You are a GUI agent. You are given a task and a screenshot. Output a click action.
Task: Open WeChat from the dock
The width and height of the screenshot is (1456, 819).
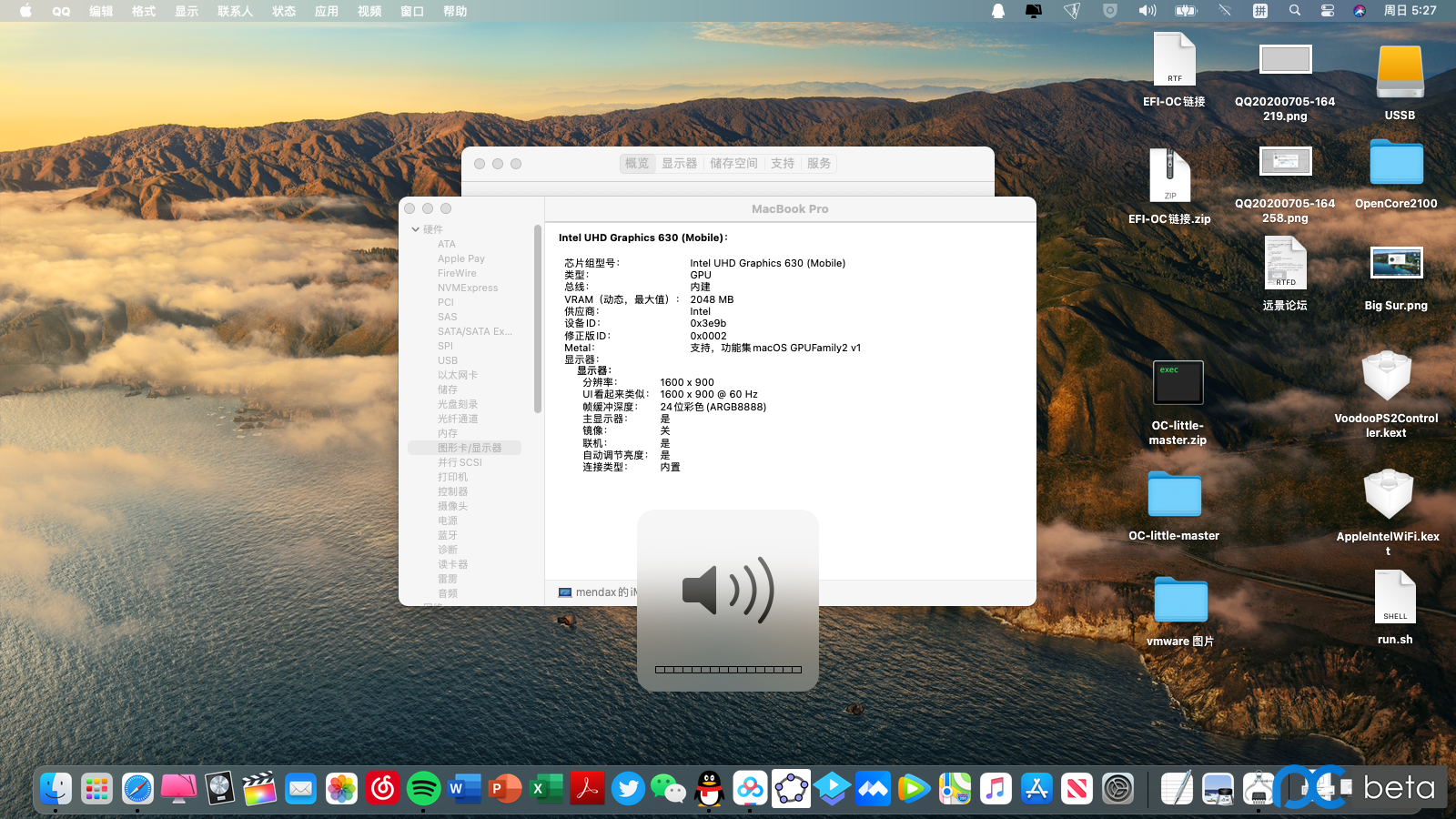pyautogui.click(x=669, y=788)
